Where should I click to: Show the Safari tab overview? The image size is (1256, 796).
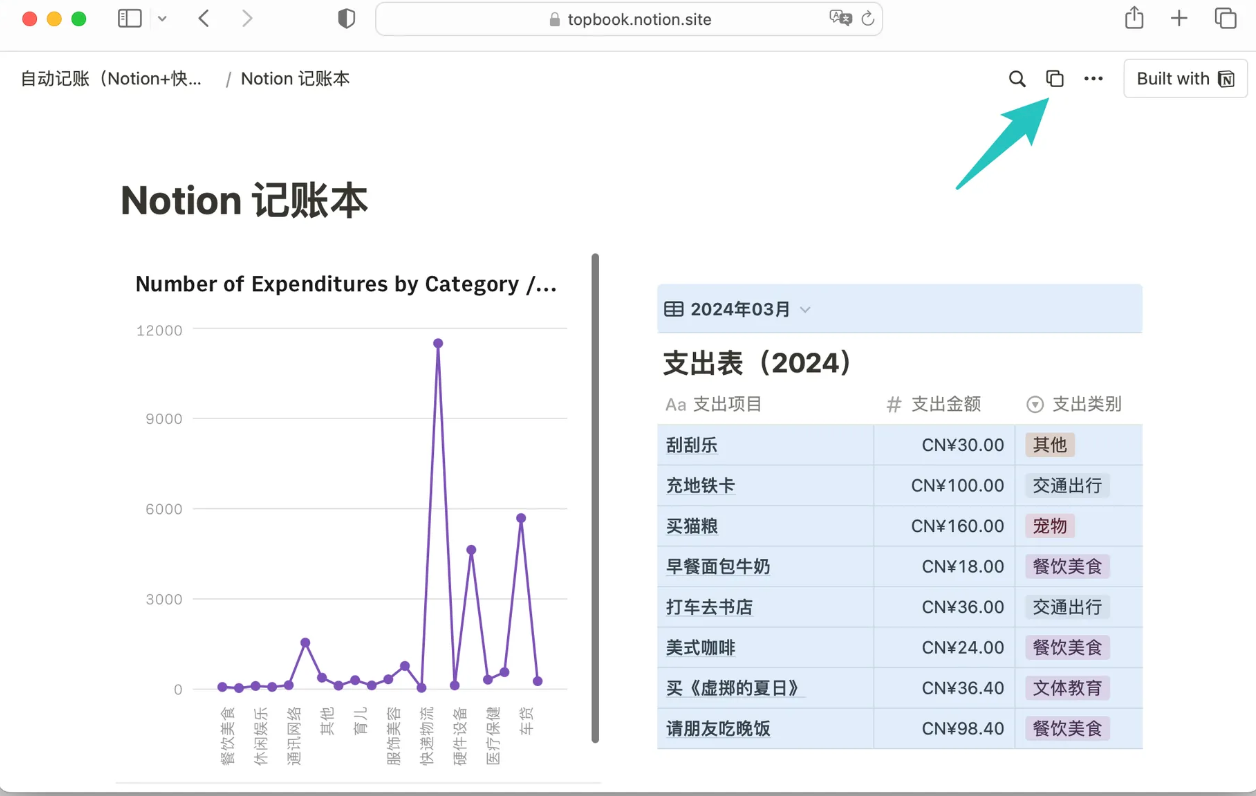tap(1225, 18)
